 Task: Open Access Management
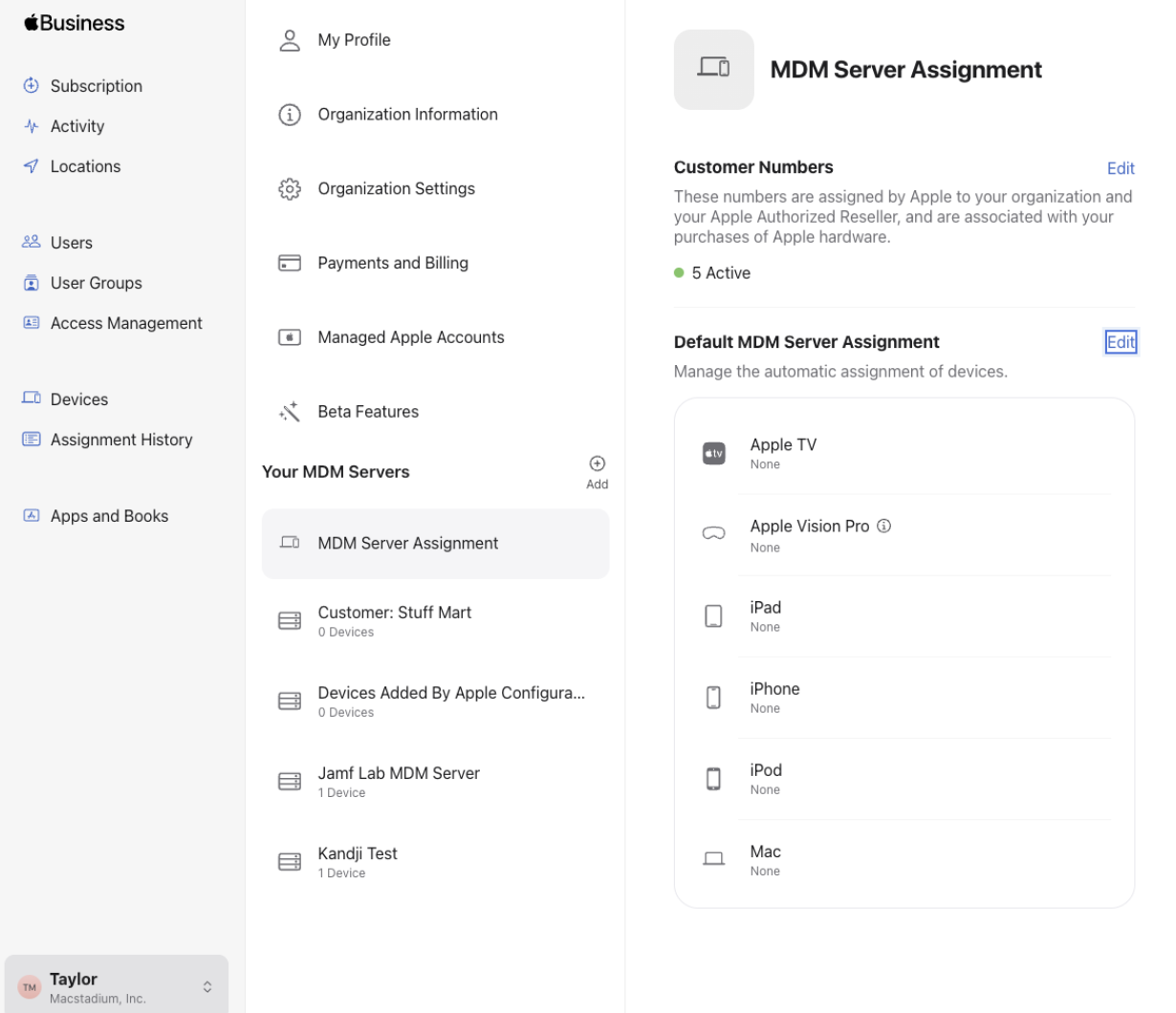pos(126,323)
